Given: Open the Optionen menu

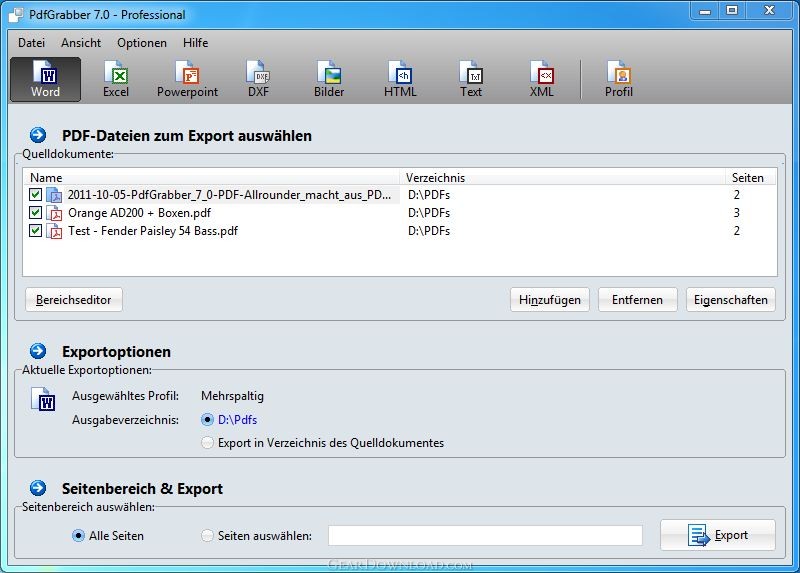Looking at the screenshot, I should (x=142, y=43).
